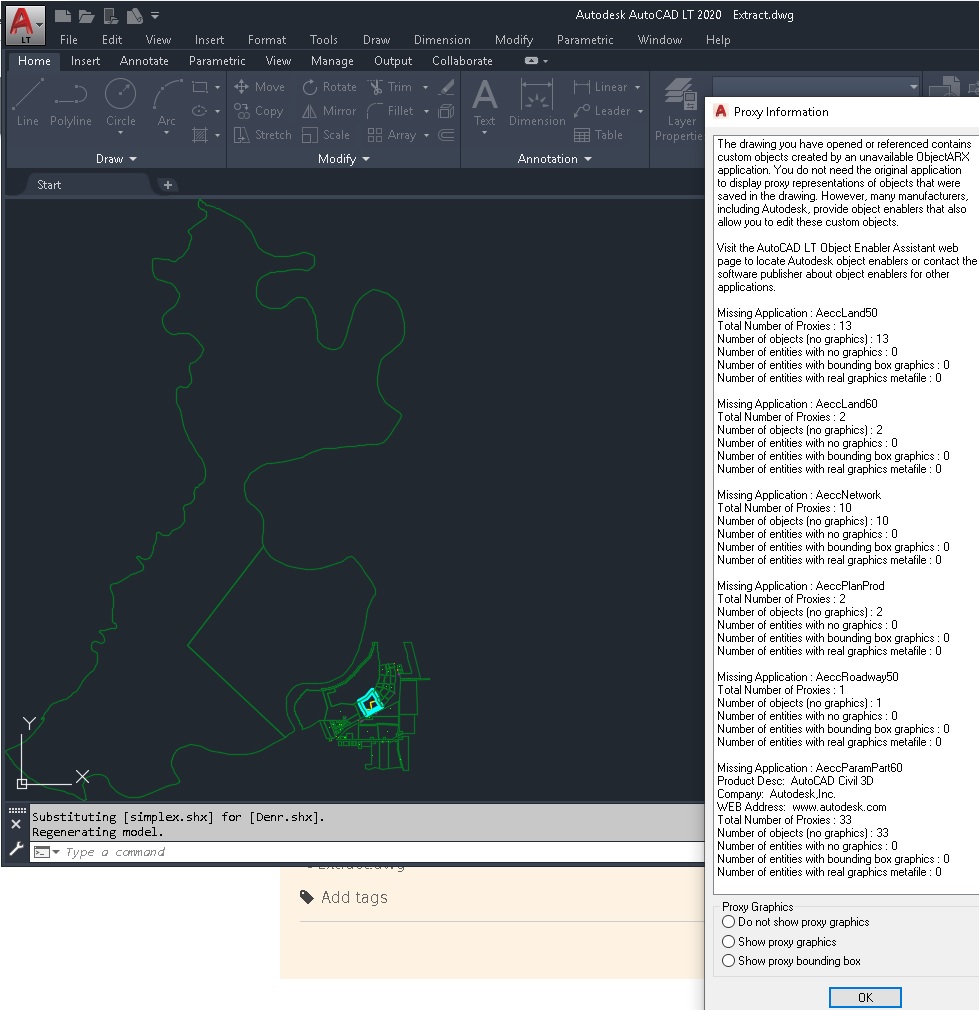Click the Mirror tool
The height and width of the screenshot is (1010, 979).
[328, 111]
